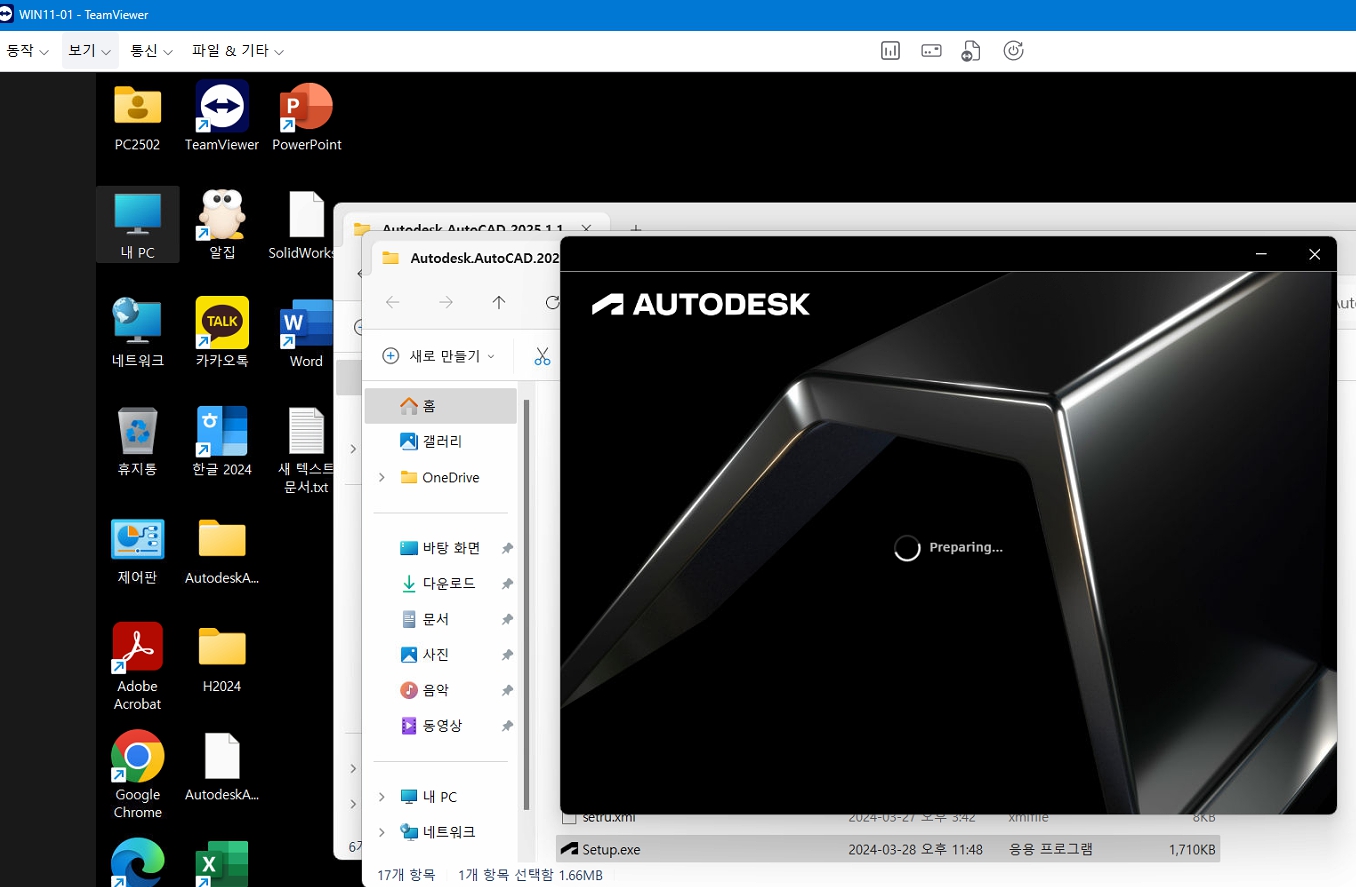The width and height of the screenshot is (1356, 887).
Task: Unpin 사진 using its pin icon
Action: point(507,654)
